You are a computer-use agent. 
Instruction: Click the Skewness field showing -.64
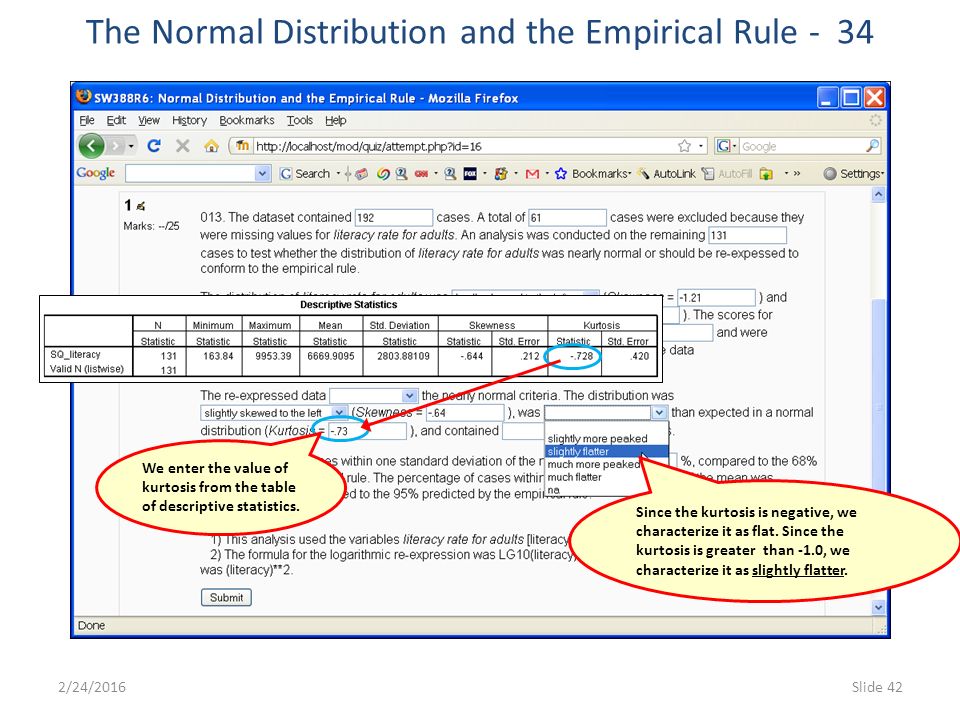pos(465,413)
